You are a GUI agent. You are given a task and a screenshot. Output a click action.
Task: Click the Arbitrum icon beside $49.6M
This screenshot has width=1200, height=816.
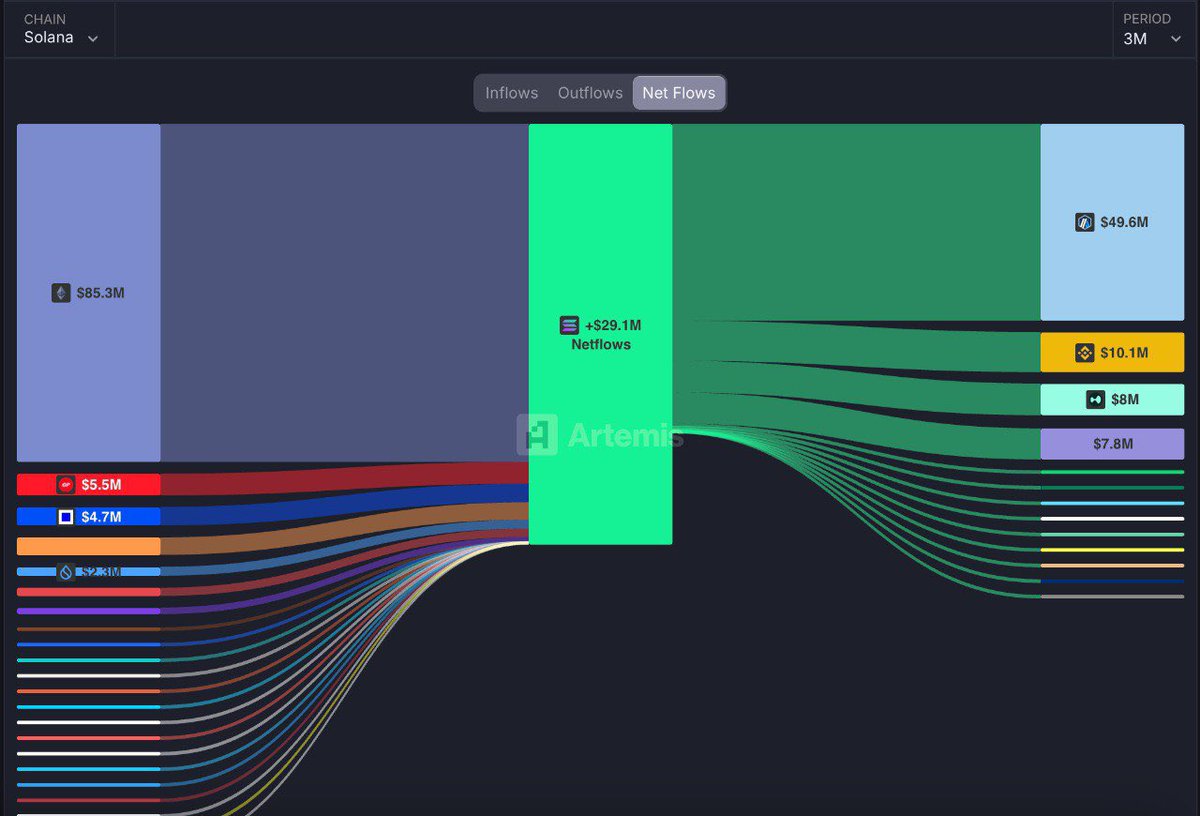click(x=1086, y=222)
